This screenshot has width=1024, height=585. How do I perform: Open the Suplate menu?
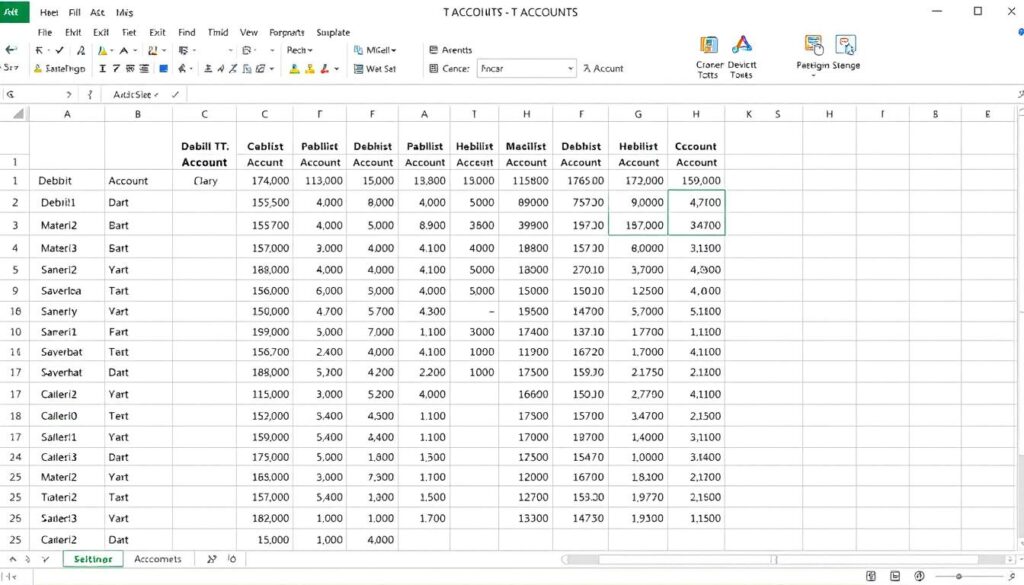coord(333,32)
